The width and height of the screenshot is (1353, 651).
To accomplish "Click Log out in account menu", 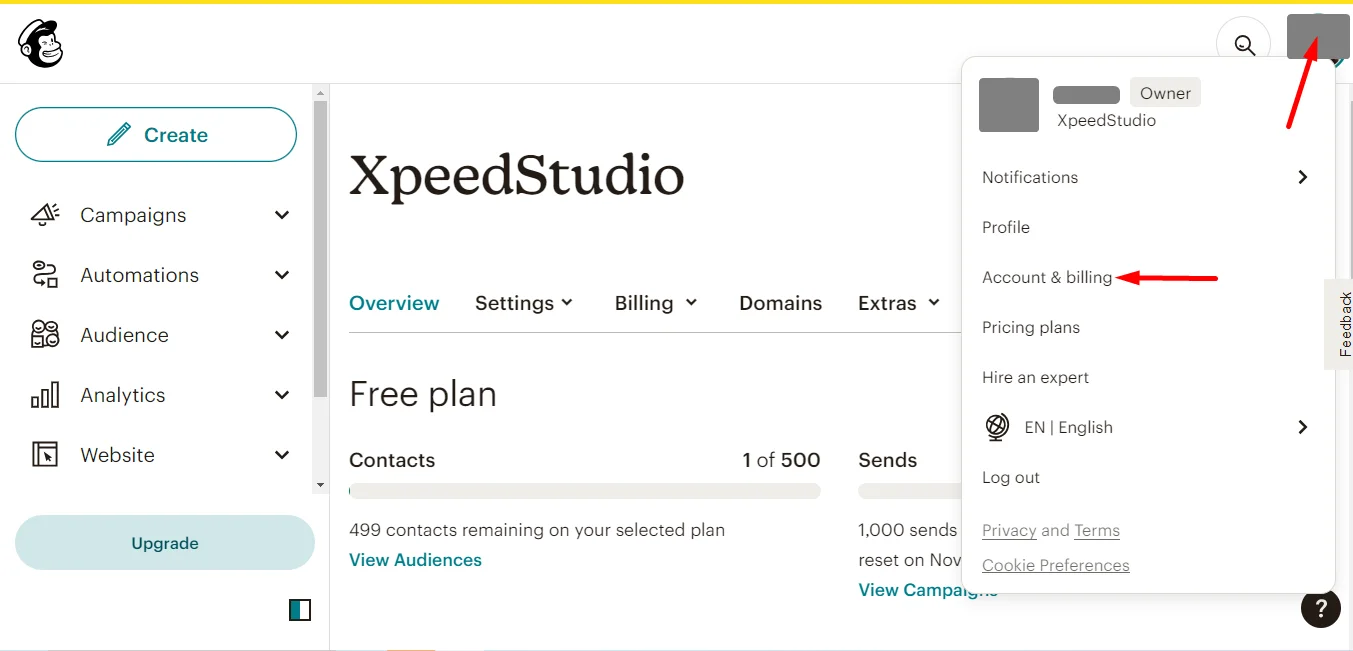I will coord(1011,477).
